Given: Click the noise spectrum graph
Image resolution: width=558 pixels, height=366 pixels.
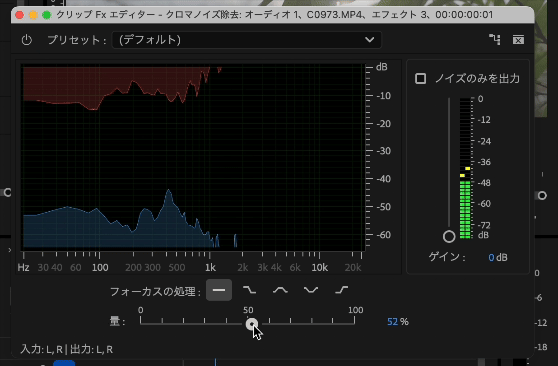Looking at the screenshot, I should 193,157.
